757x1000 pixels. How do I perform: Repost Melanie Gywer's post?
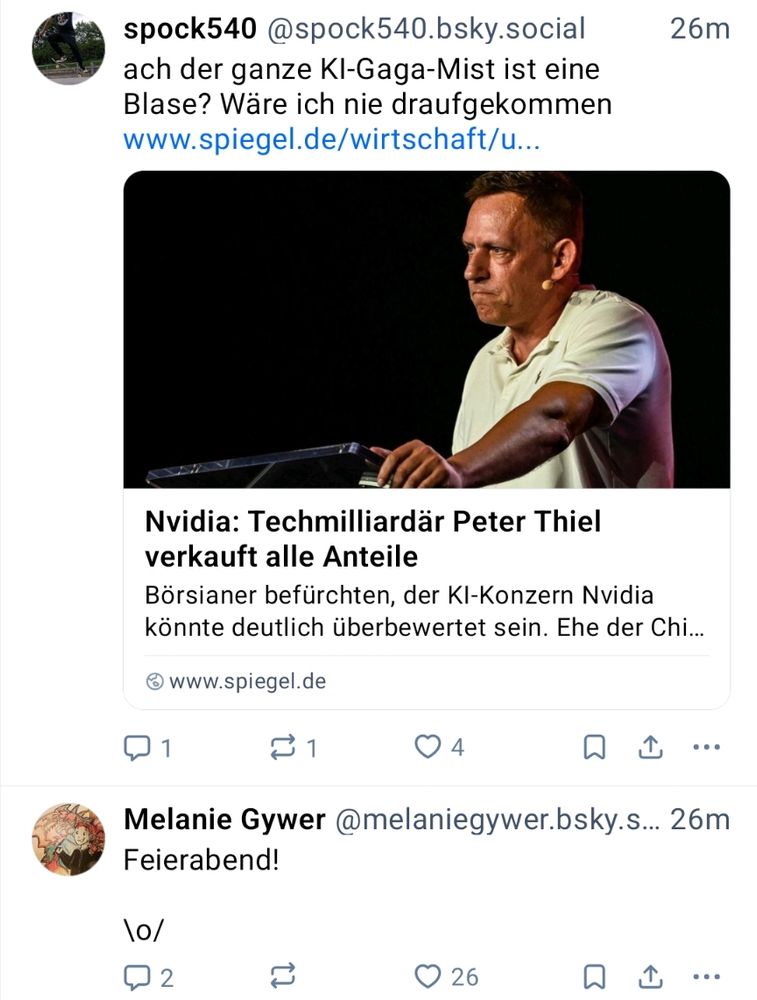[281, 975]
